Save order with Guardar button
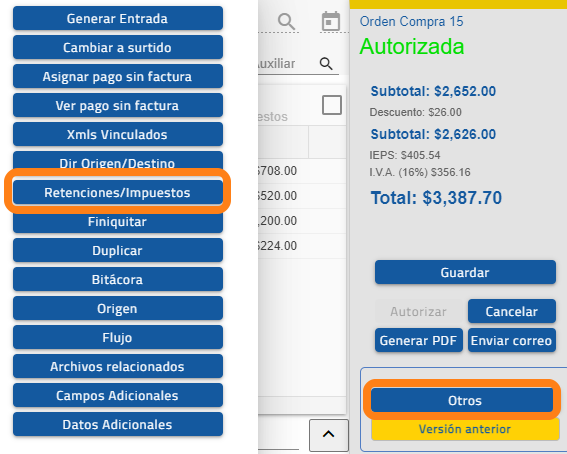 pyautogui.click(x=465, y=272)
